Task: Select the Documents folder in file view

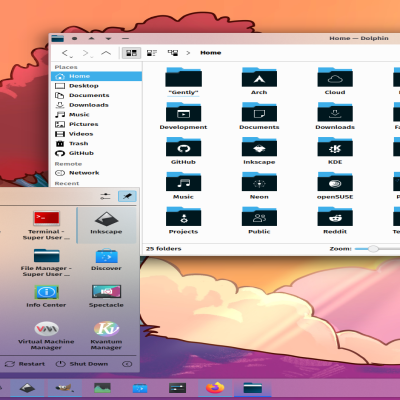Action: coord(259,116)
